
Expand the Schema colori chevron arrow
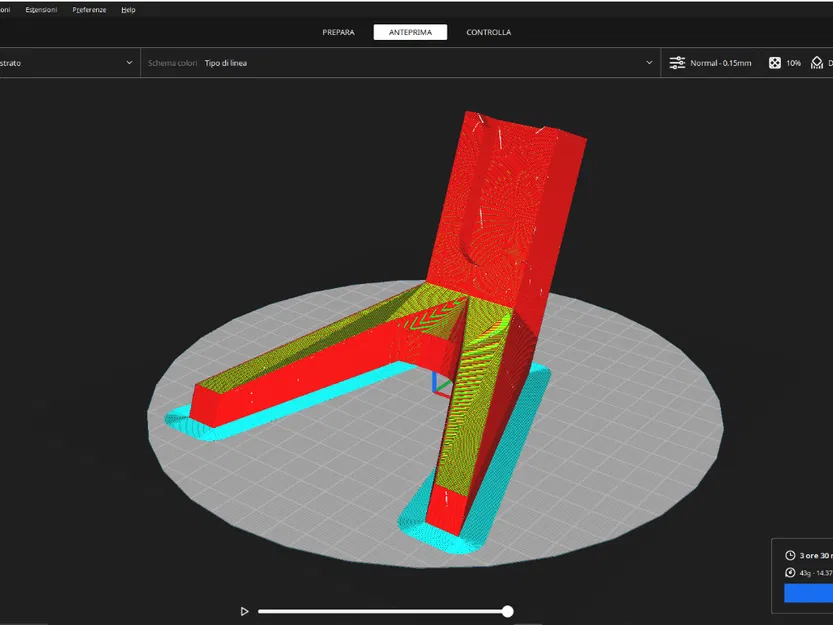click(x=649, y=63)
